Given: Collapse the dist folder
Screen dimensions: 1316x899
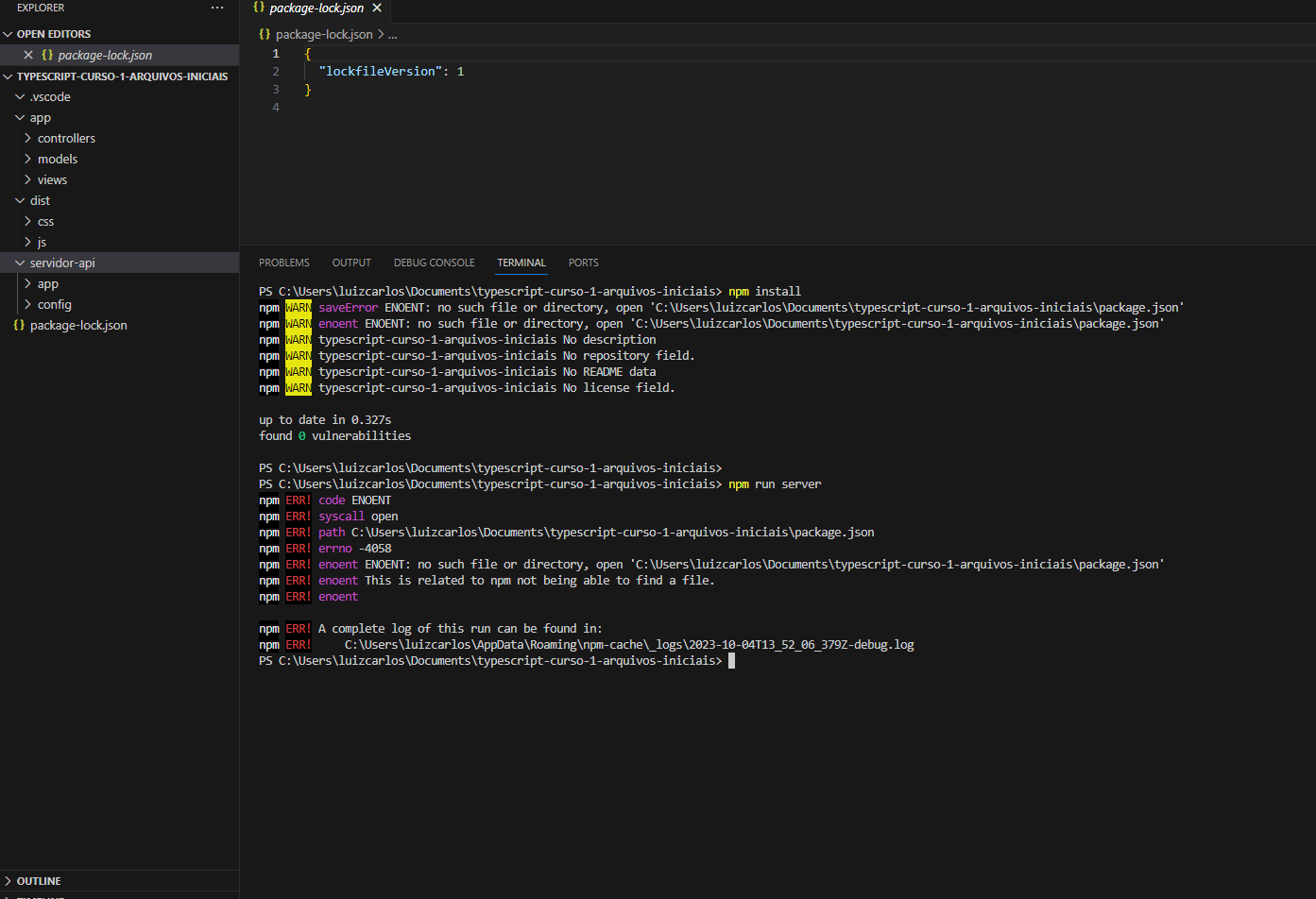Looking at the screenshot, I should (20, 200).
